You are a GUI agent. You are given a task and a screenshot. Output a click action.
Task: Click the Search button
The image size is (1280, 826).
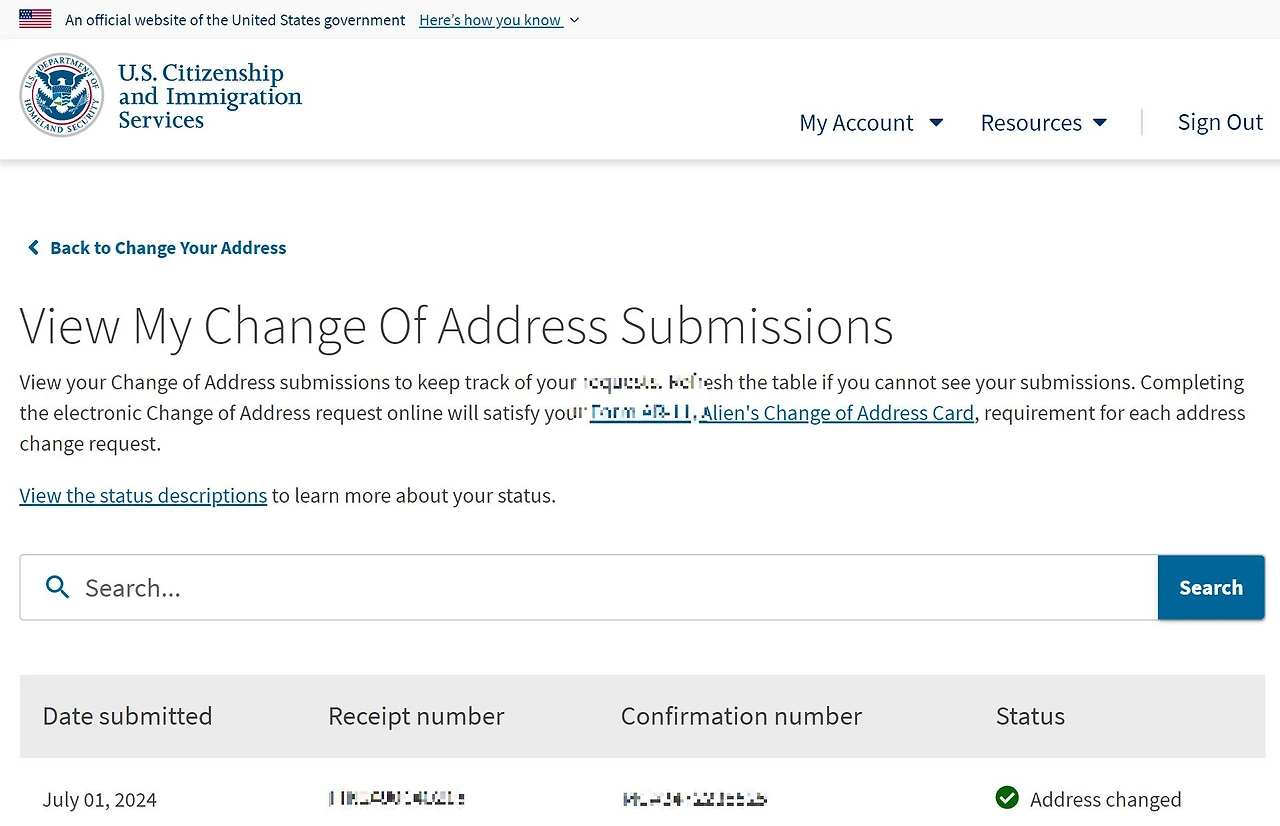coord(1211,587)
